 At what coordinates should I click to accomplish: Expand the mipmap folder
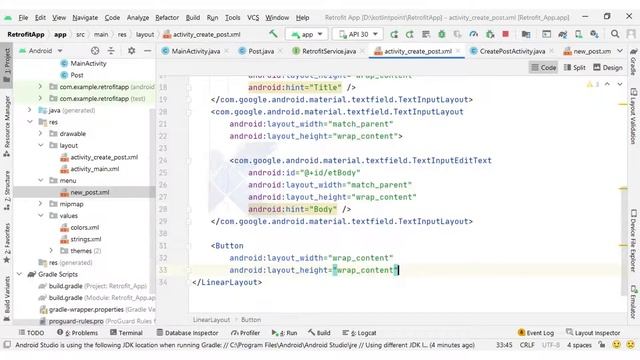point(40,204)
